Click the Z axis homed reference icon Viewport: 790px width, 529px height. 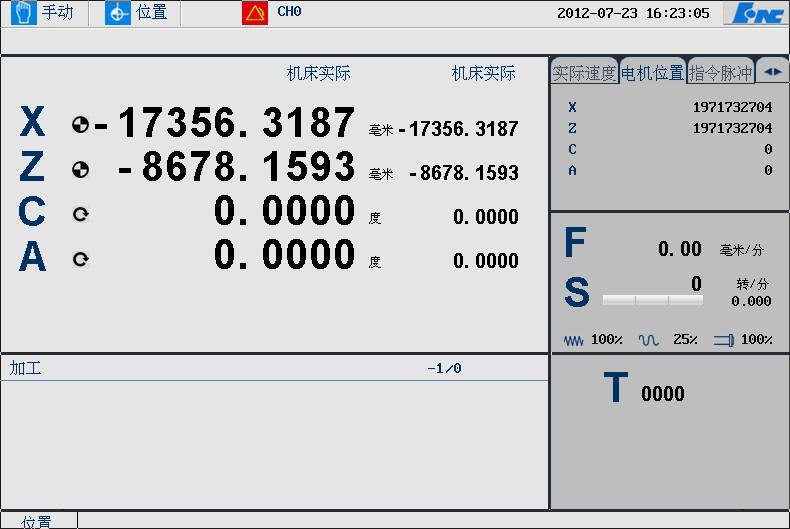point(80,170)
